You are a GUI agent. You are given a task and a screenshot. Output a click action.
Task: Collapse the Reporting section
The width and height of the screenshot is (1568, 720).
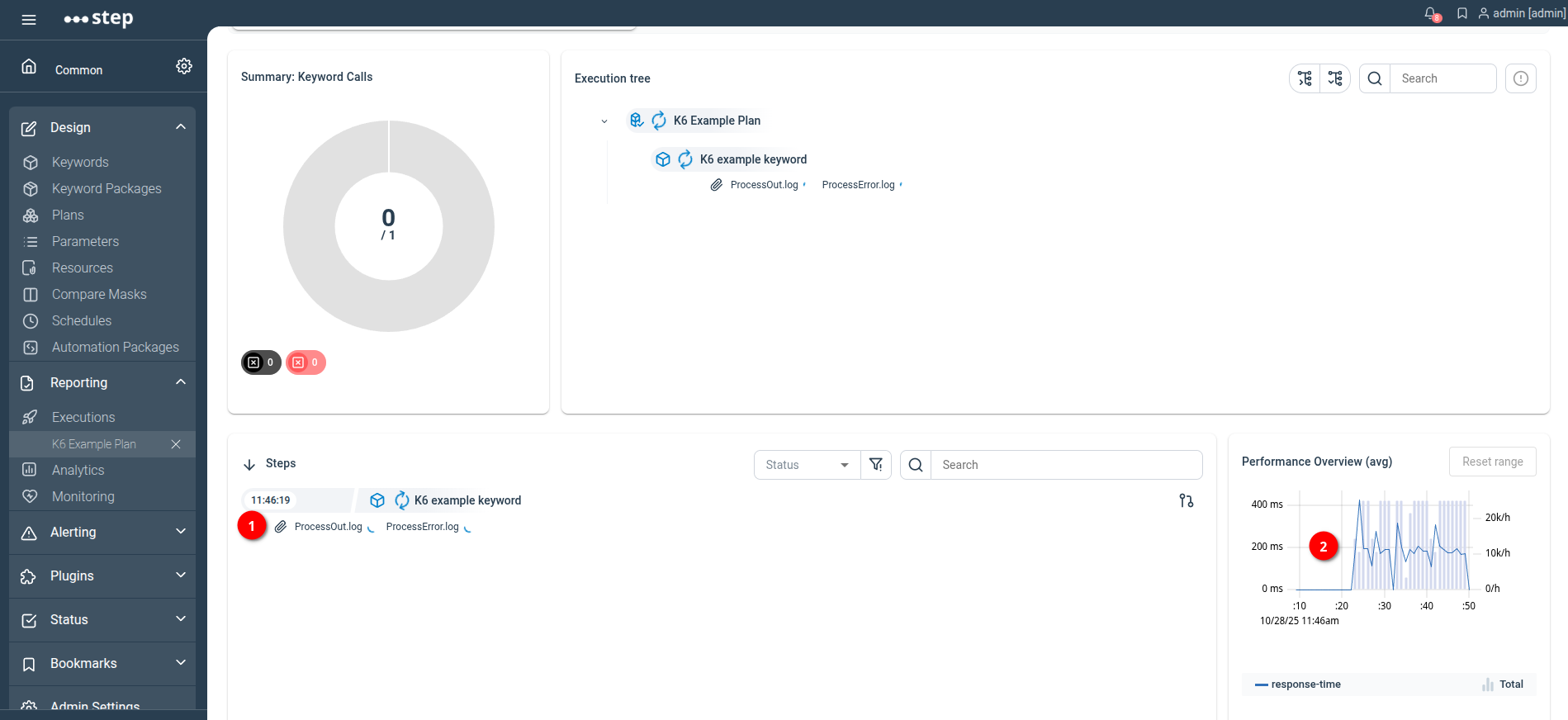coord(181,382)
